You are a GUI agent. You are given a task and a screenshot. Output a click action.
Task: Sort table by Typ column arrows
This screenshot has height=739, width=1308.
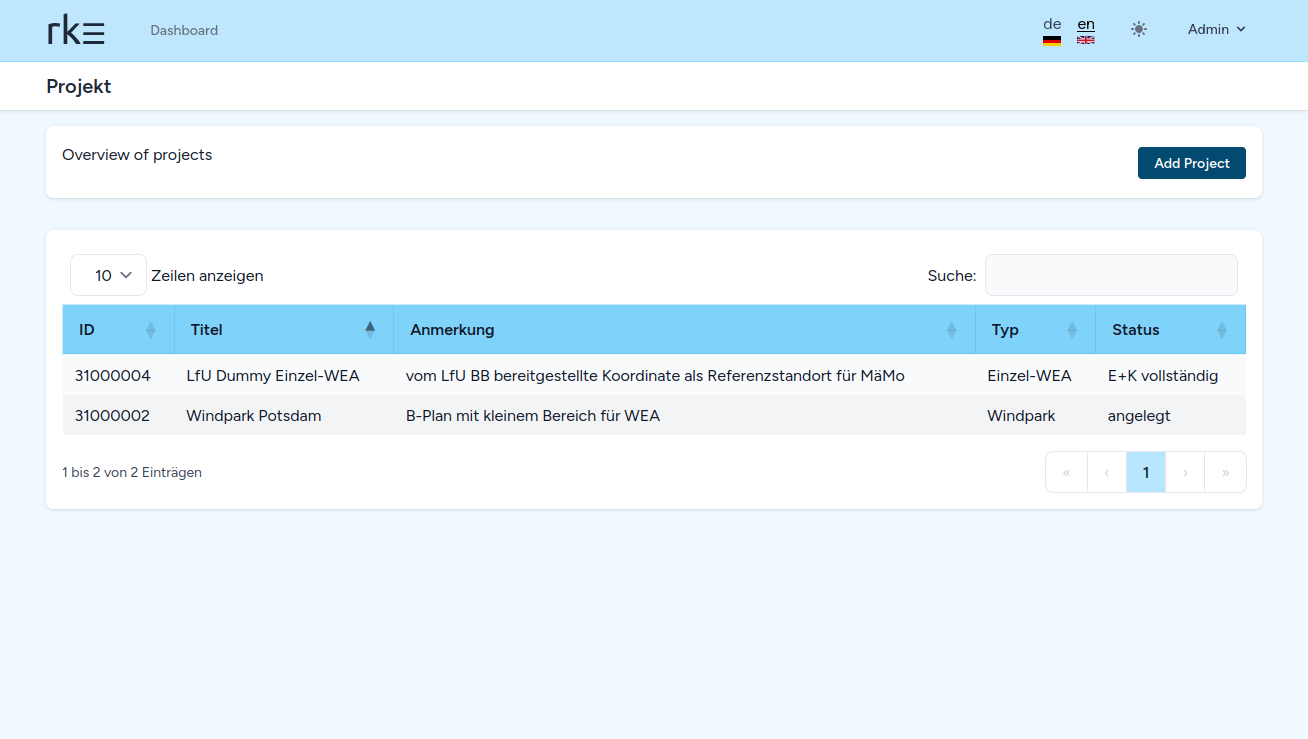pos(1072,330)
